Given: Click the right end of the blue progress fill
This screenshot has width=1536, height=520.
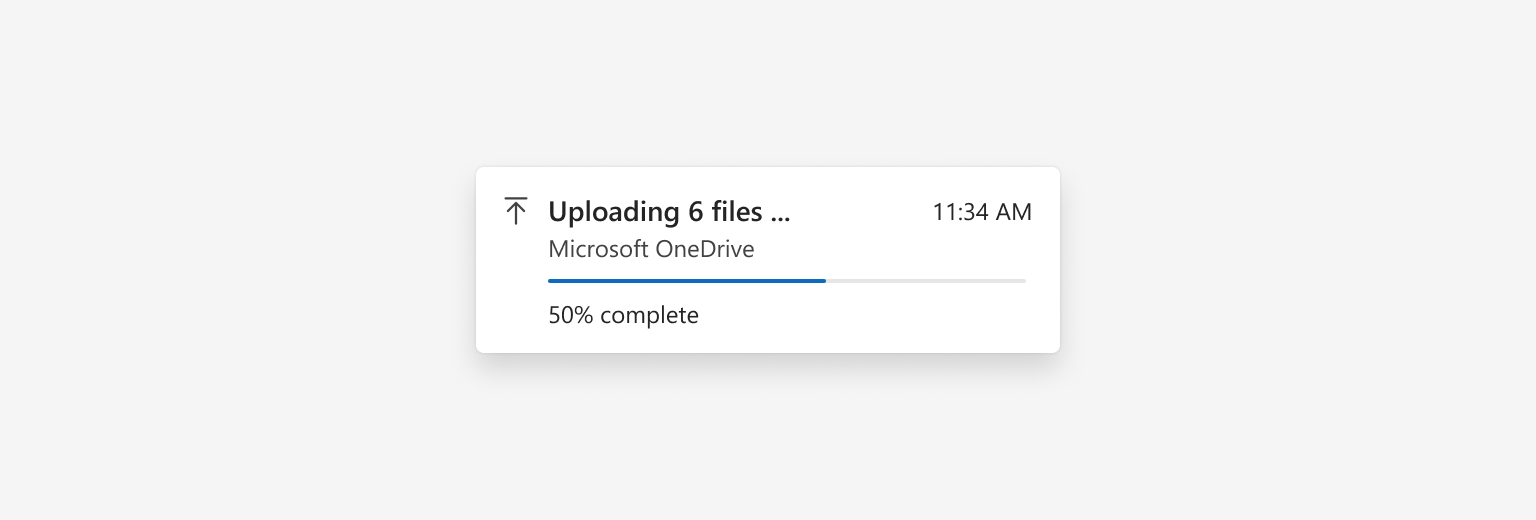Looking at the screenshot, I should (823, 281).
